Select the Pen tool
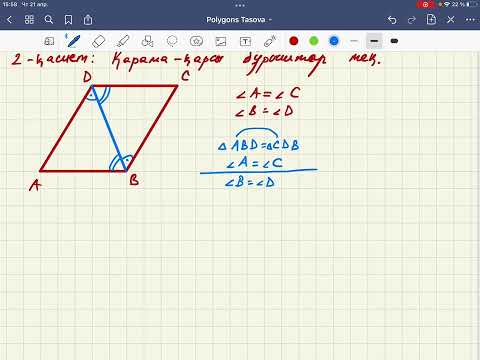The width and height of the screenshot is (480, 360). coord(73,41)
